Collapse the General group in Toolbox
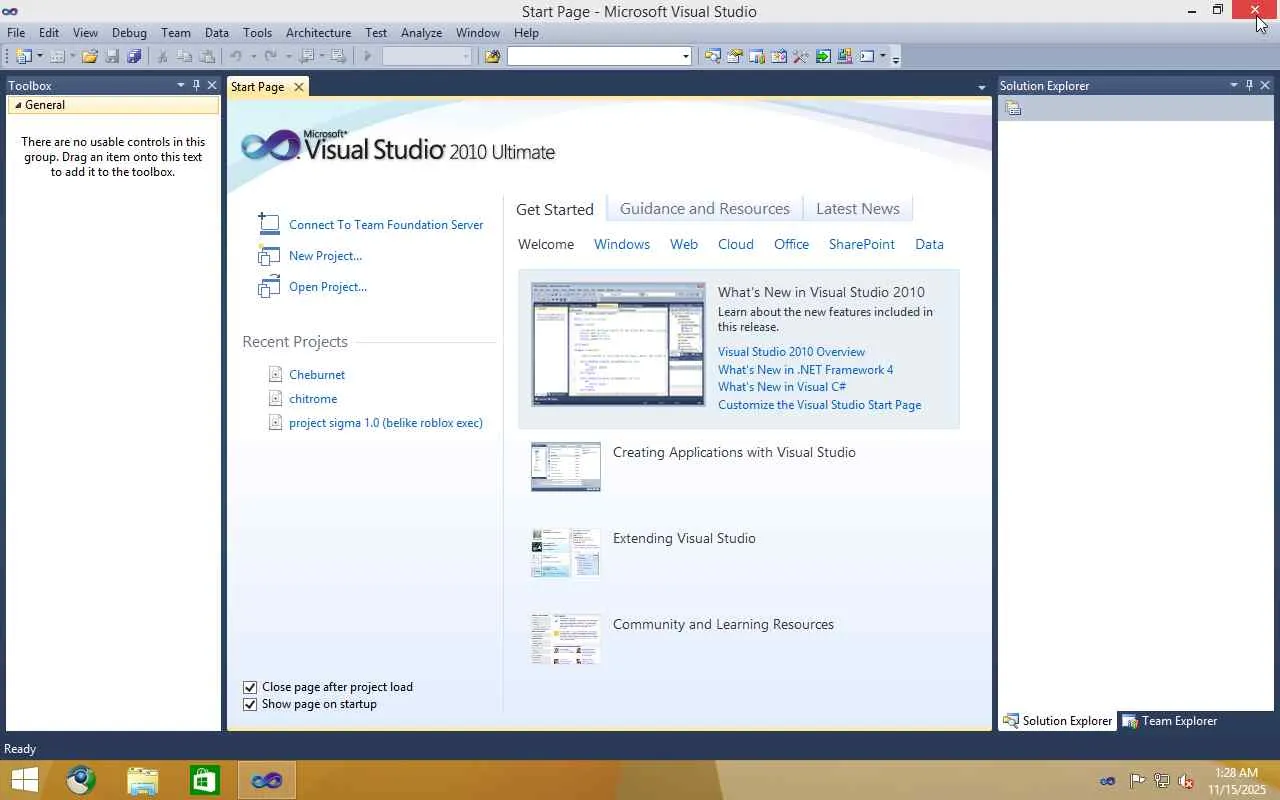Viewport: 1280px width, 800px height. point(18,105)
